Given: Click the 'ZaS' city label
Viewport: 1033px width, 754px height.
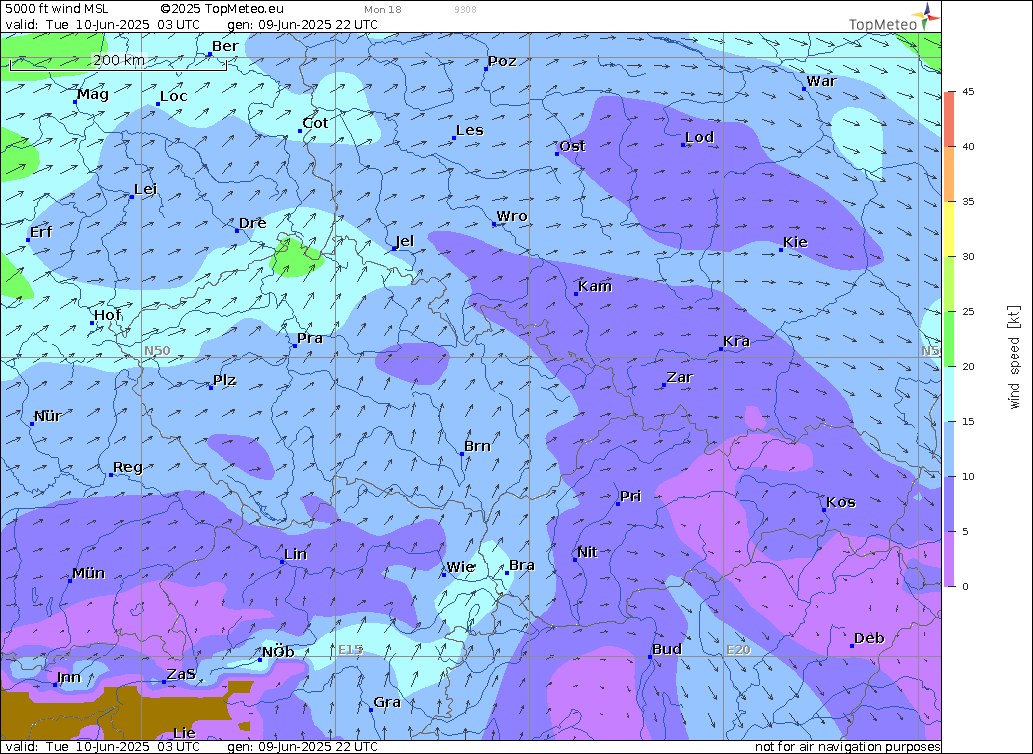Looking at the screenshot, I should tap(181, 674).
